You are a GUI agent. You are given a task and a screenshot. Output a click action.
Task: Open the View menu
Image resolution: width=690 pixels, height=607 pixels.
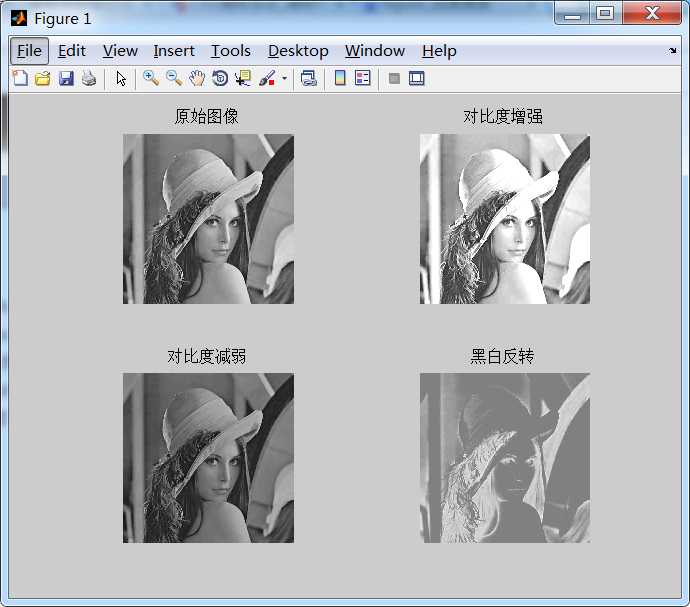click(x=120, y=51)
